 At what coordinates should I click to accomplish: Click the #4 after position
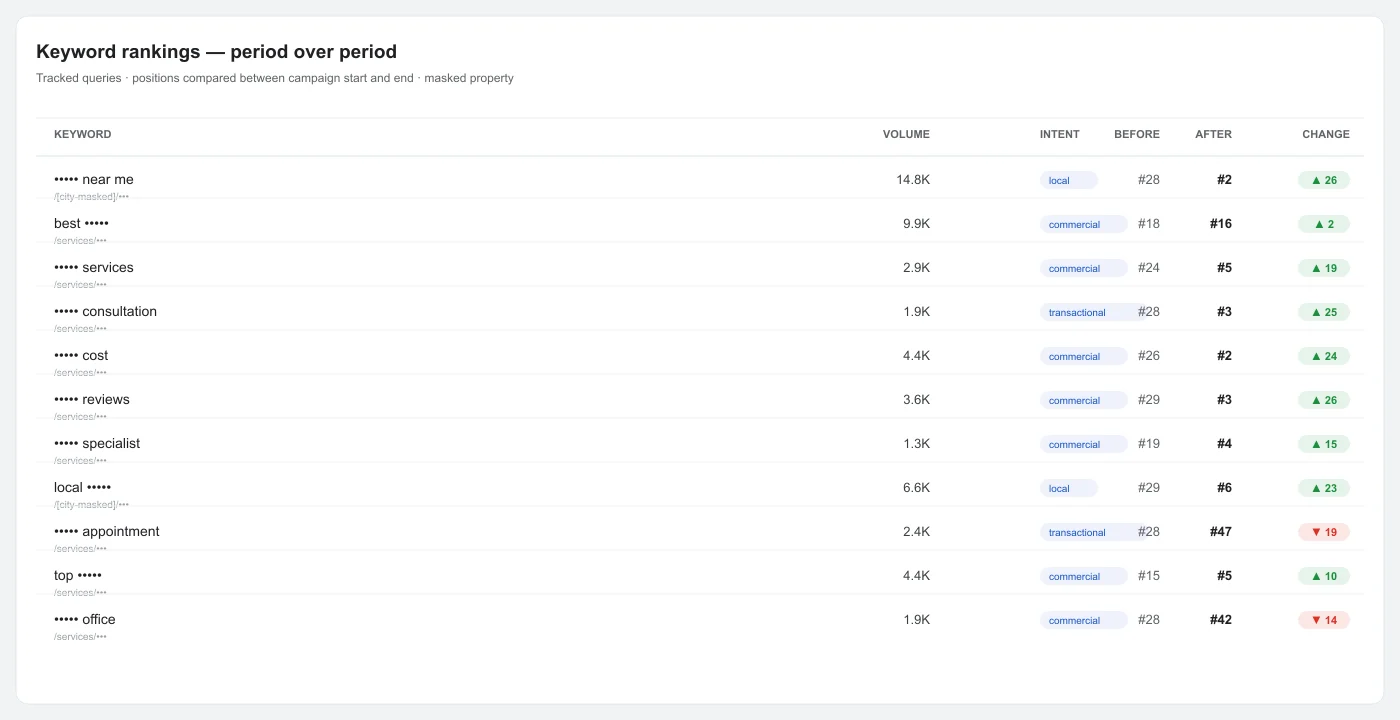click(x=1225, y=444)
